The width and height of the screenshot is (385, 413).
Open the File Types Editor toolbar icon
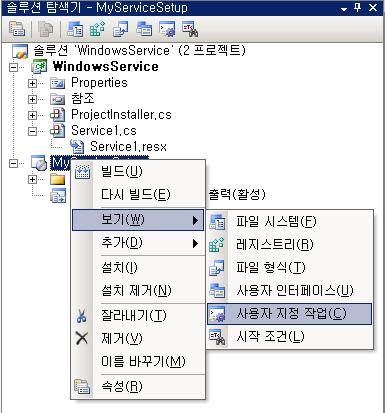click(x=120, y=29)
